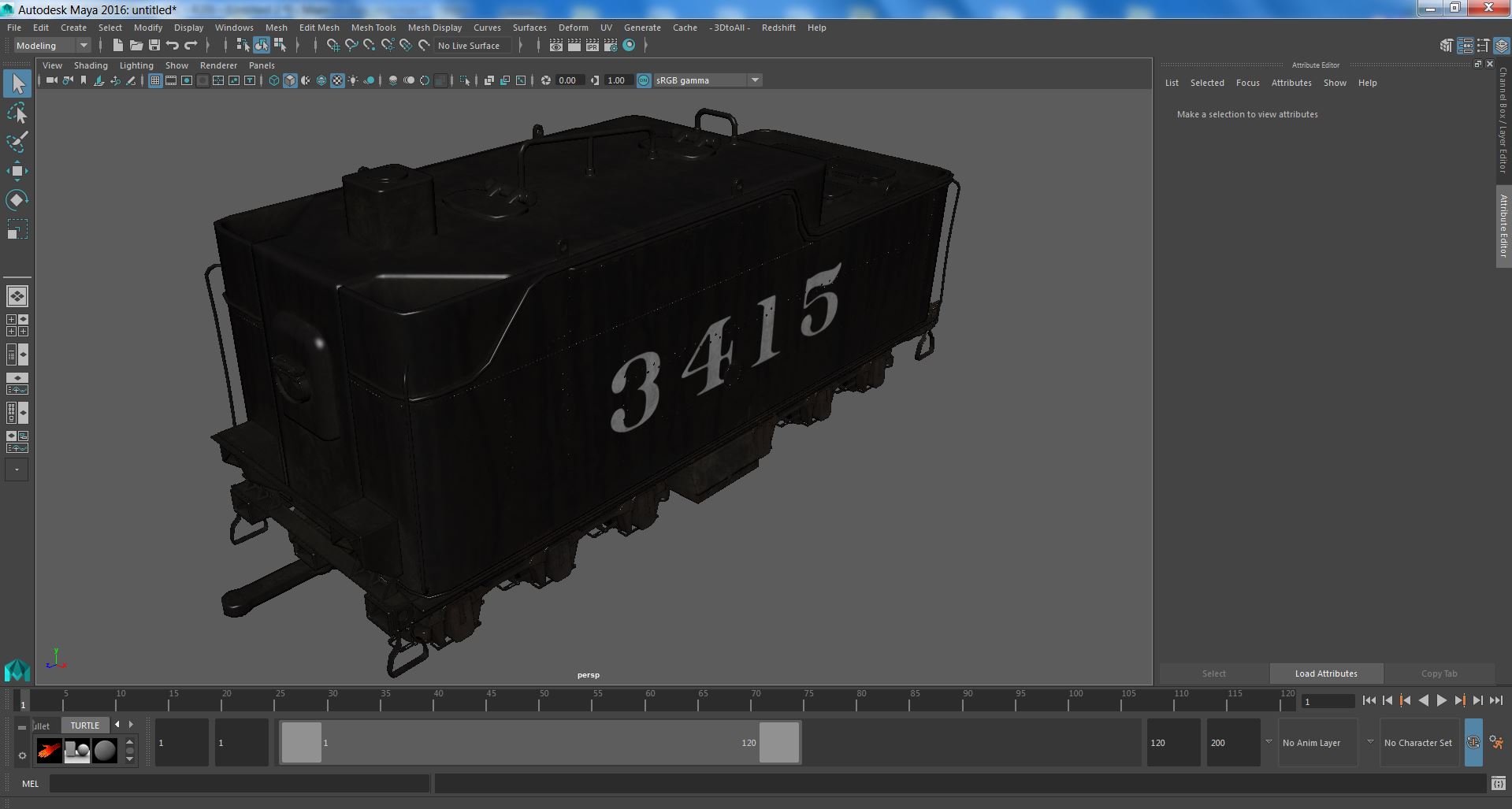Open the Modeling menu set dropdown
The image size is (1512, 809).
53,46
